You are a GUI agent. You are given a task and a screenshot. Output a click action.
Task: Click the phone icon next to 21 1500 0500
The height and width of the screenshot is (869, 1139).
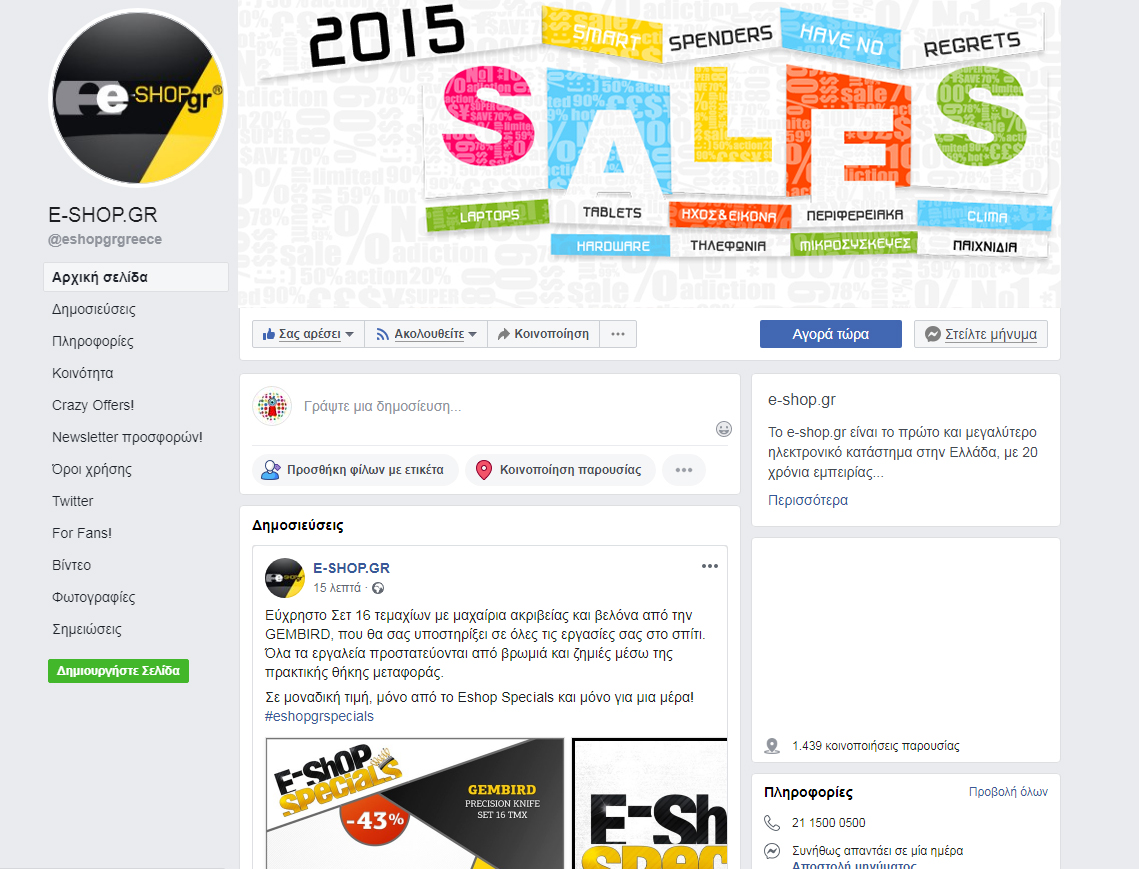[771, 822]
